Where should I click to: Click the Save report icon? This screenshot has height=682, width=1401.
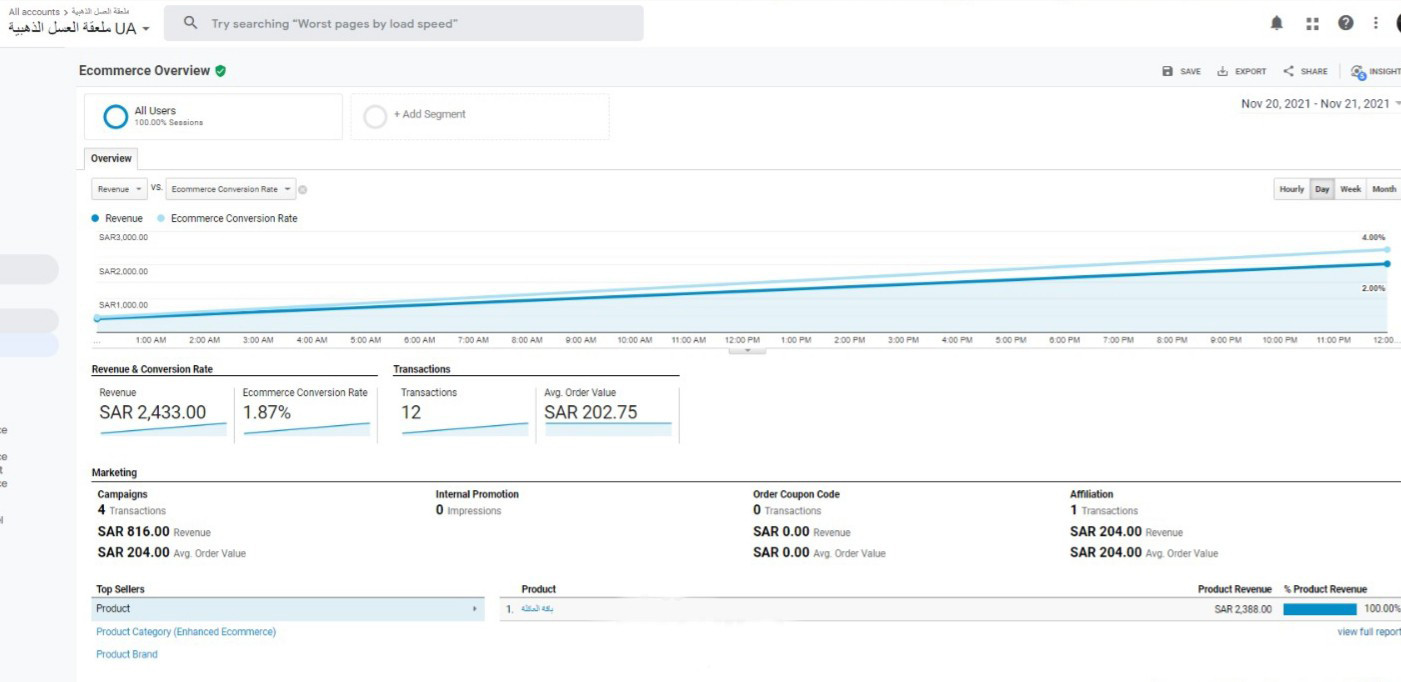point(1168,71)
